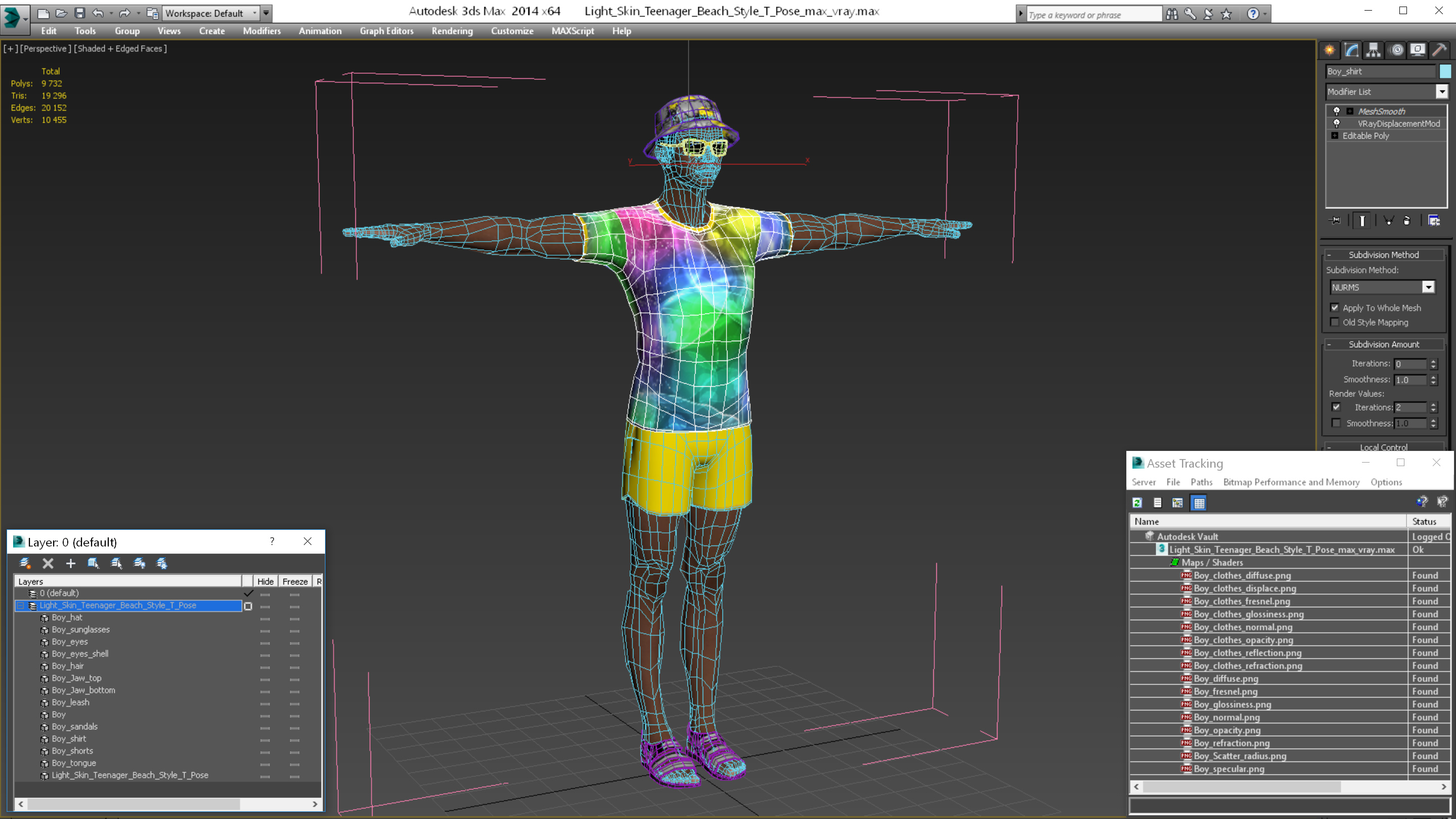Open the Modify command panel tab
The width and height of the screenshot is (1456, 819).
tap(1351, 51)
